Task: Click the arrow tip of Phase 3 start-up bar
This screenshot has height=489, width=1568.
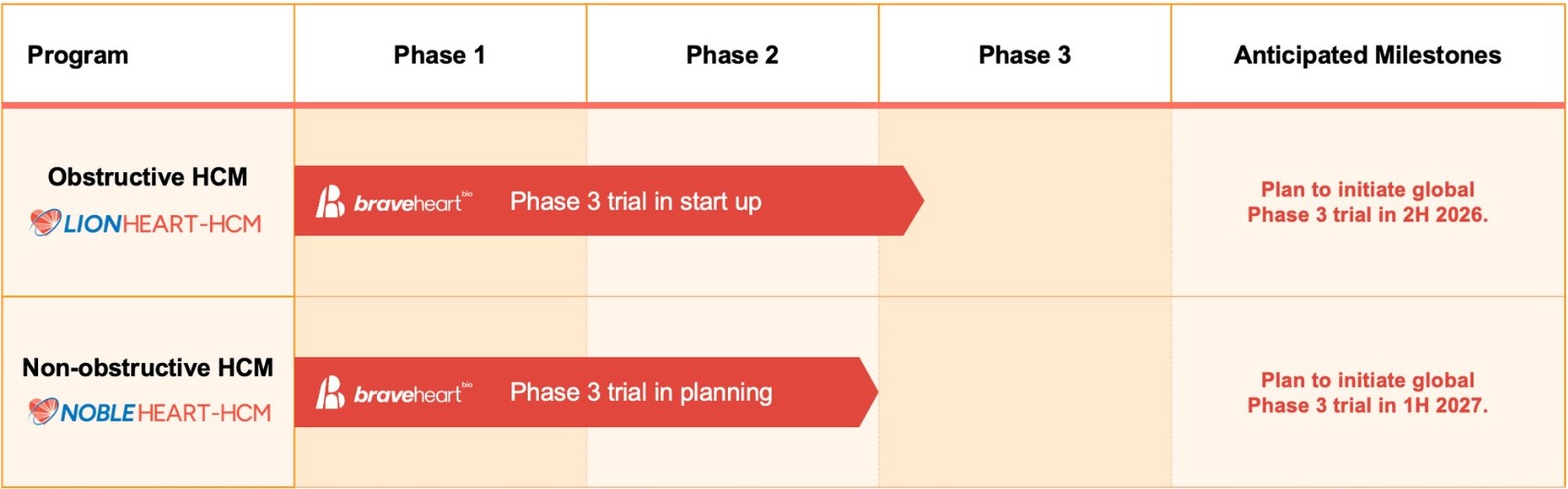Action: coord(913,201)
